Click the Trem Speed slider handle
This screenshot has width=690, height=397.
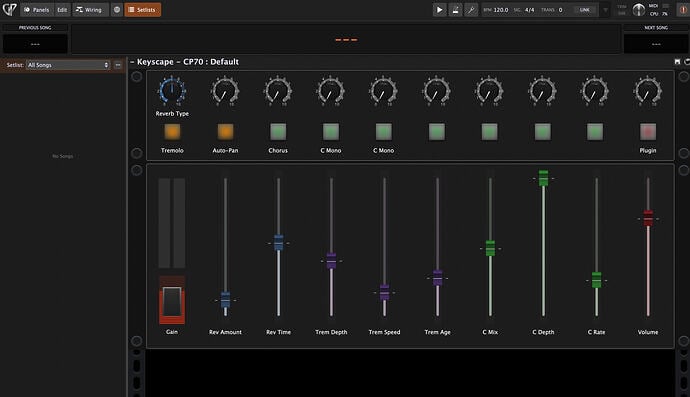pyautogui.click(x=384, y=292)
